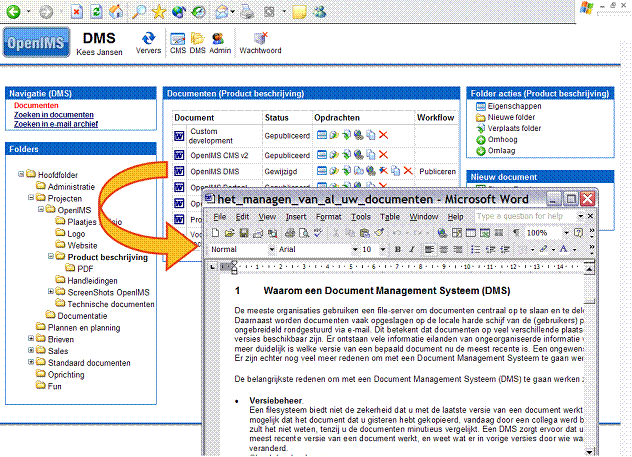632x457 pixels.
Task: Open the Admin module icon
Action: tap(218, 39)
